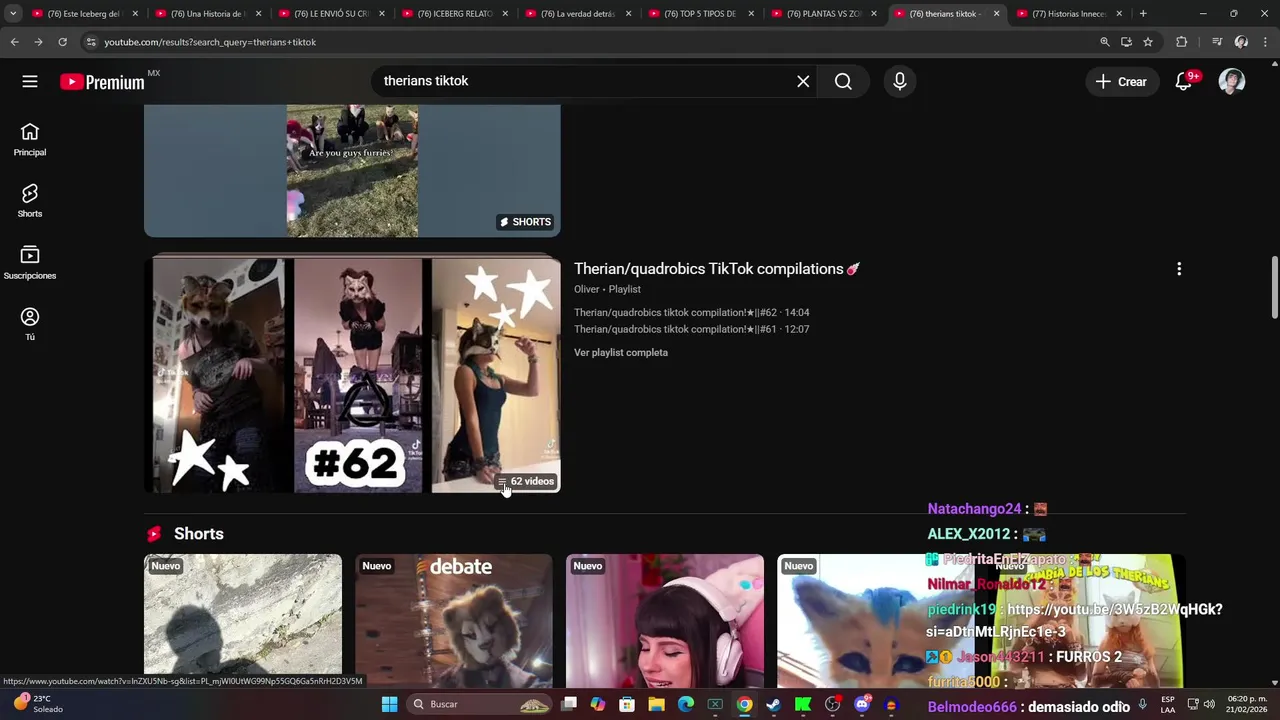Open channel Oliver under playlist title

586,289
